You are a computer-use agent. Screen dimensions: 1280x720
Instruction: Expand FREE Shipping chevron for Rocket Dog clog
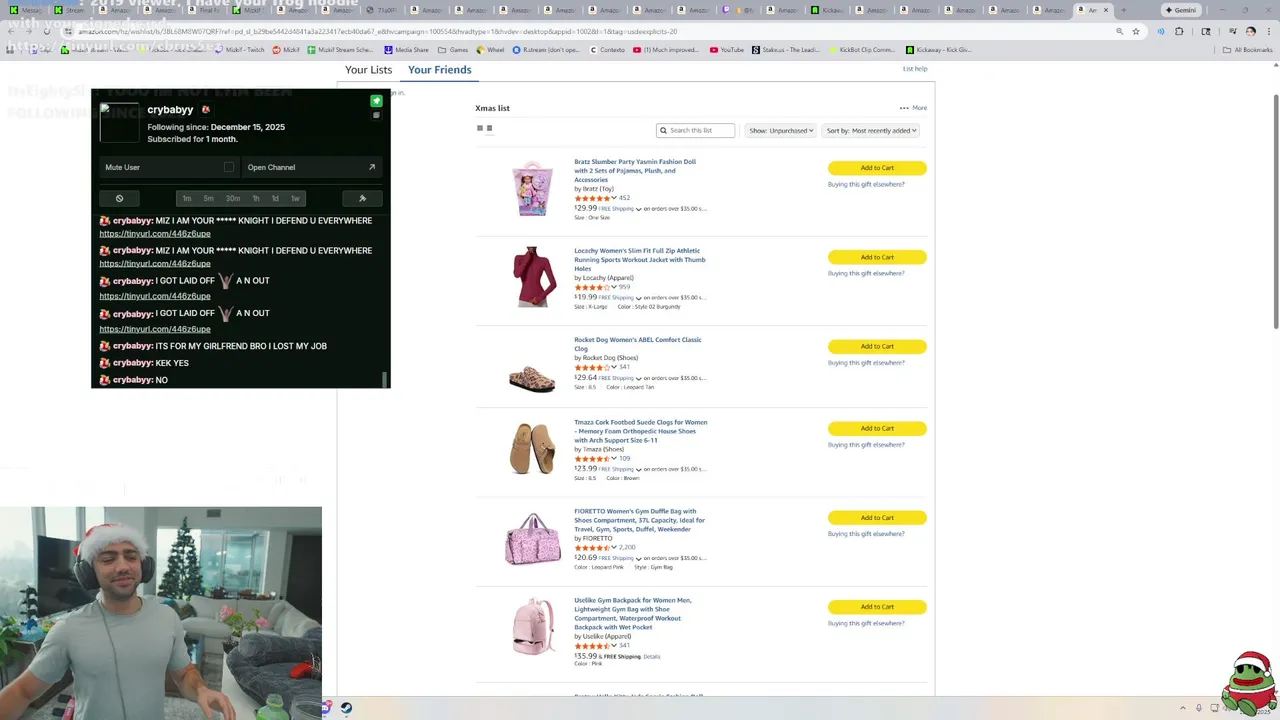tap(638, 378)
